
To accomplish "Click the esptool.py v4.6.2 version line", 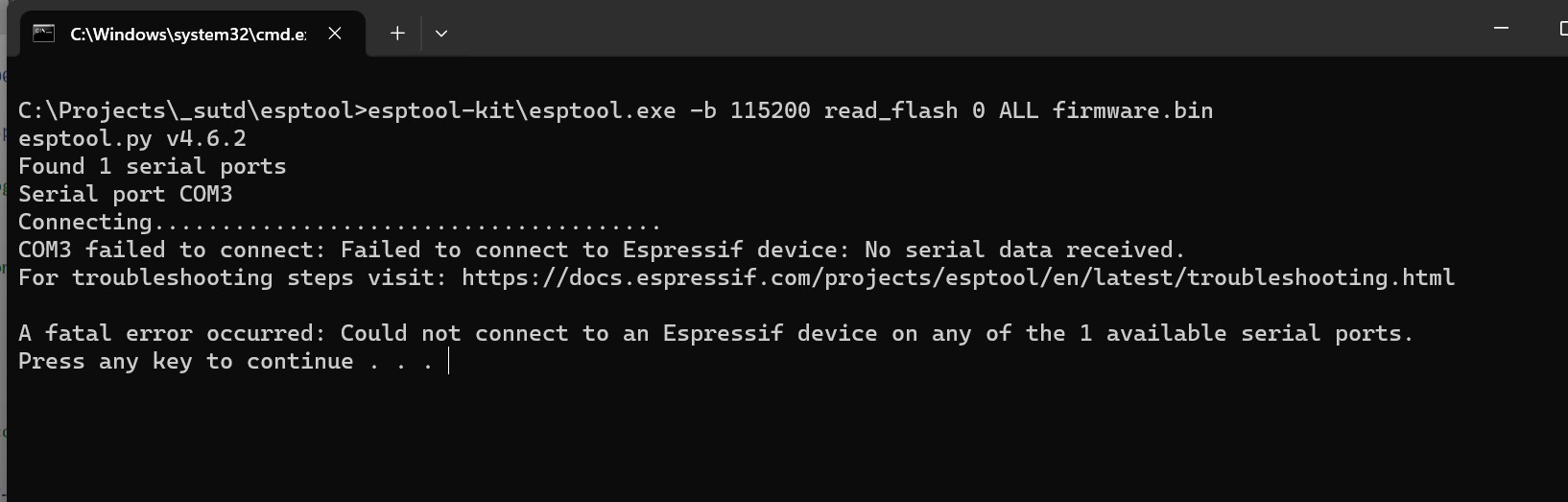I will pyautogui.click(x=132, y=139).
